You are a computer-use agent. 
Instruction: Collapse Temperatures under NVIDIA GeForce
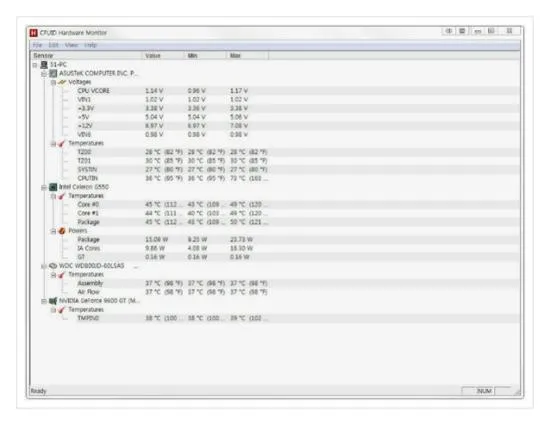tap(53, 310)
